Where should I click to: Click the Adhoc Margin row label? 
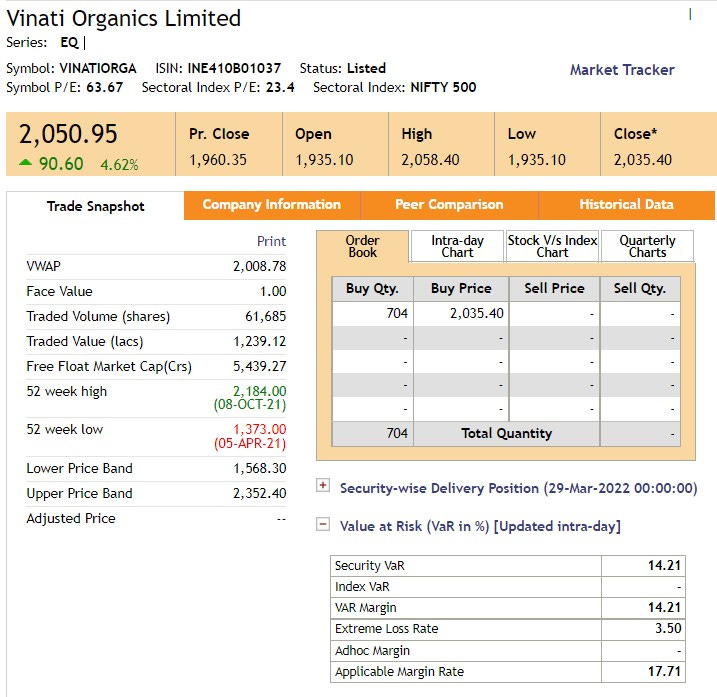point(372,650)
